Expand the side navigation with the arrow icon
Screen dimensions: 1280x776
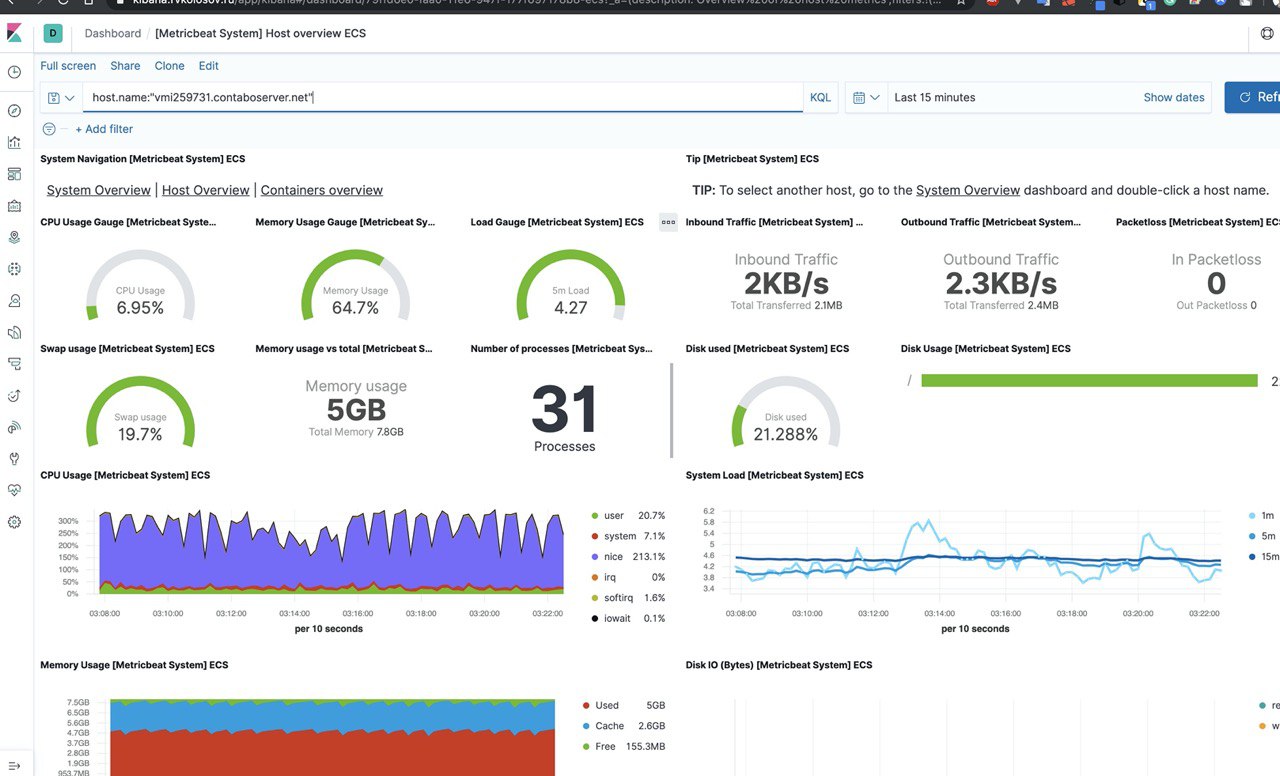click(14, 765)
